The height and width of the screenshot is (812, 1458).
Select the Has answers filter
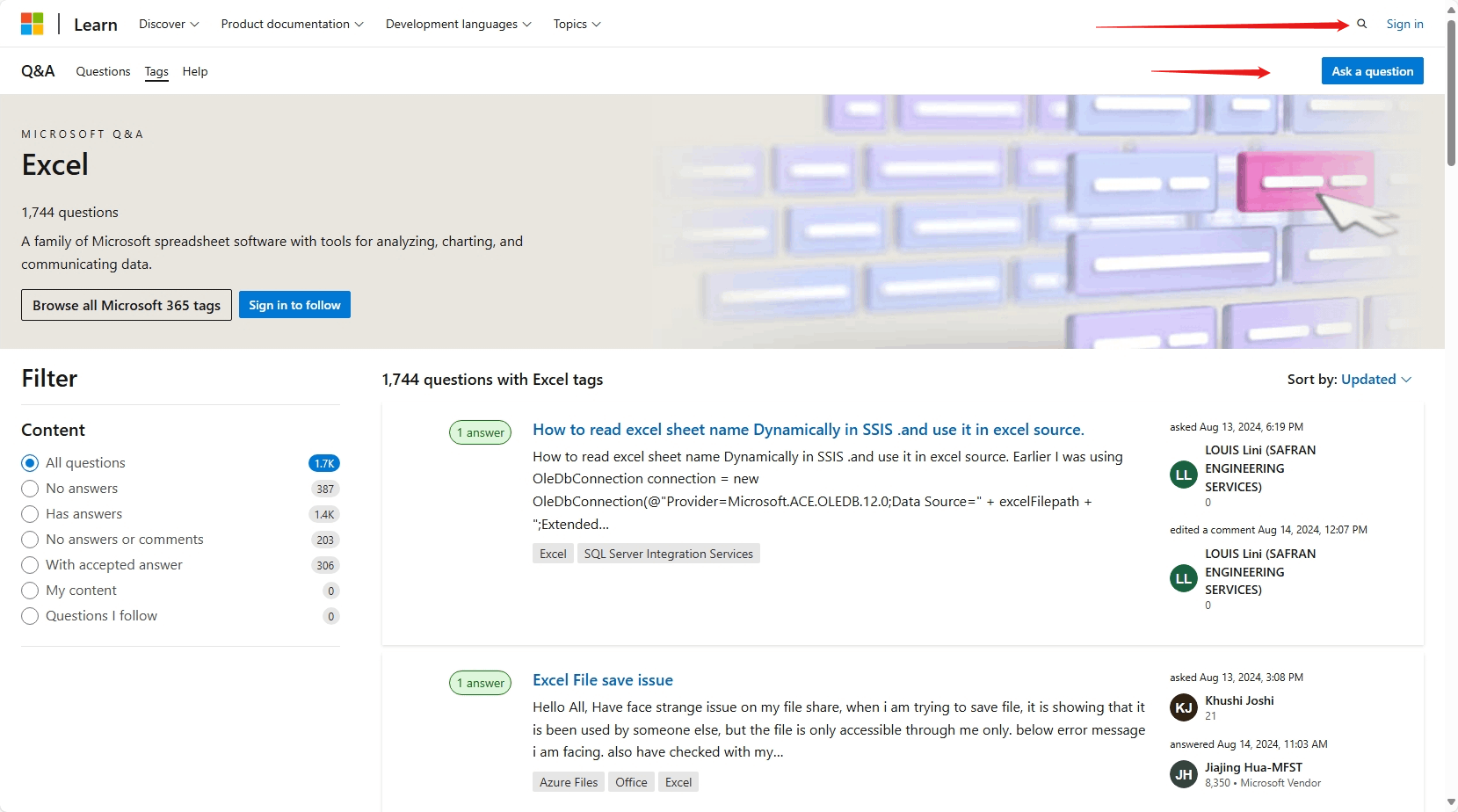coord(30,514)
